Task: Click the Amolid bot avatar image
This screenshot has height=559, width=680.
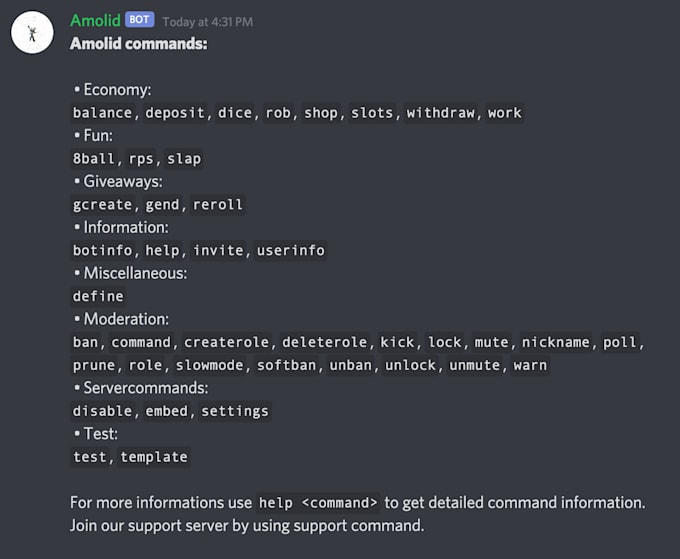Action: (32, 33)
